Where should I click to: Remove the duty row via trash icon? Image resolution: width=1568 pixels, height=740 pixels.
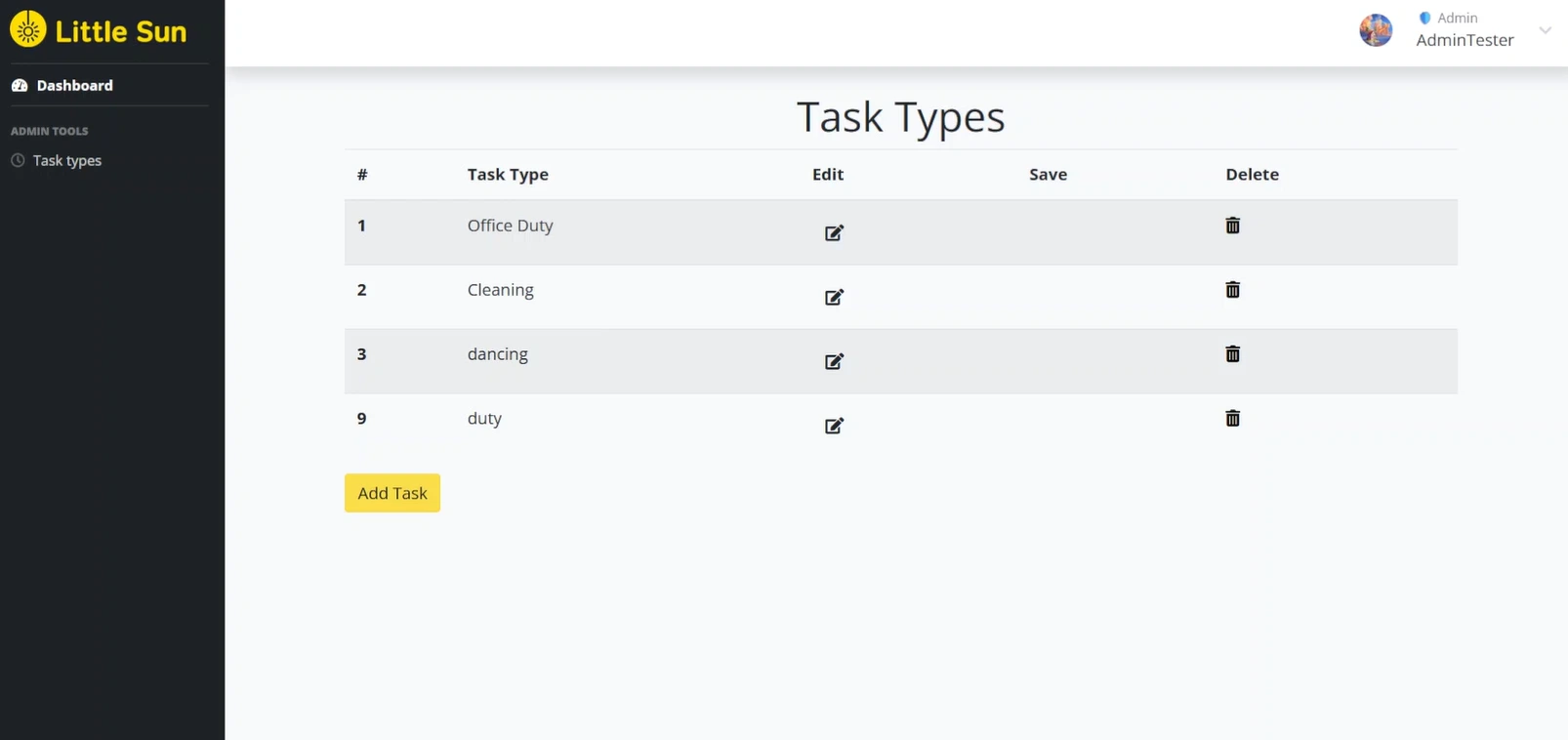point(1232,419)
